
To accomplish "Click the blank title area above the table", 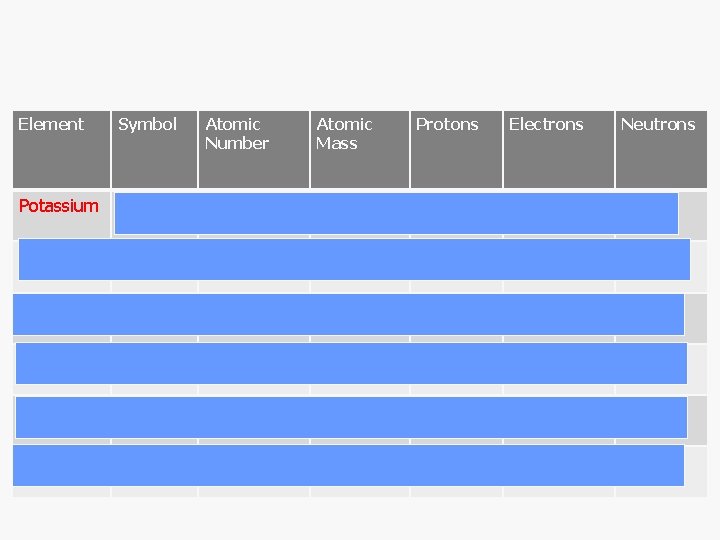I will (360, 55).
